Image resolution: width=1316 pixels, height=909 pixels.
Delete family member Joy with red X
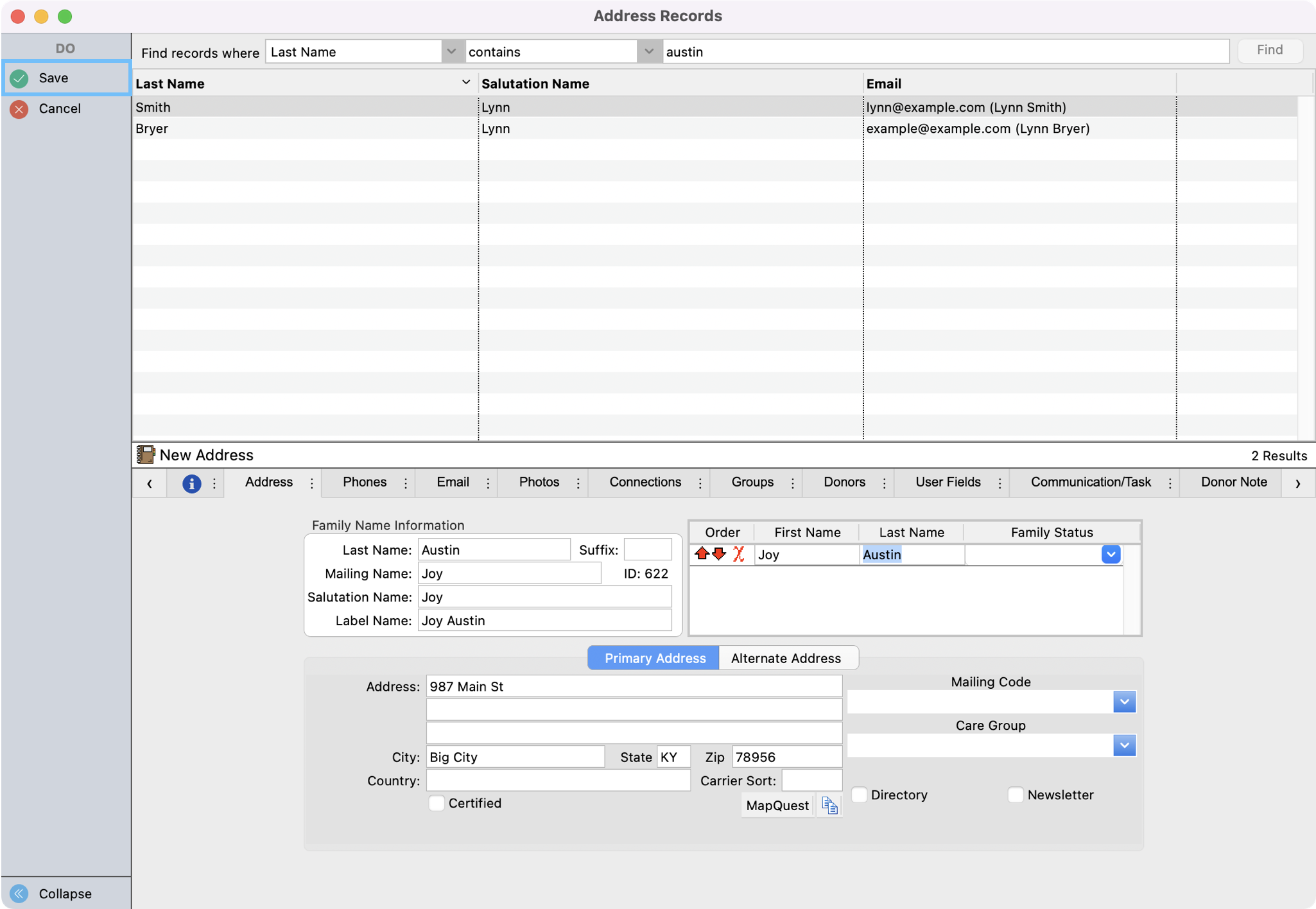(739, 554)
